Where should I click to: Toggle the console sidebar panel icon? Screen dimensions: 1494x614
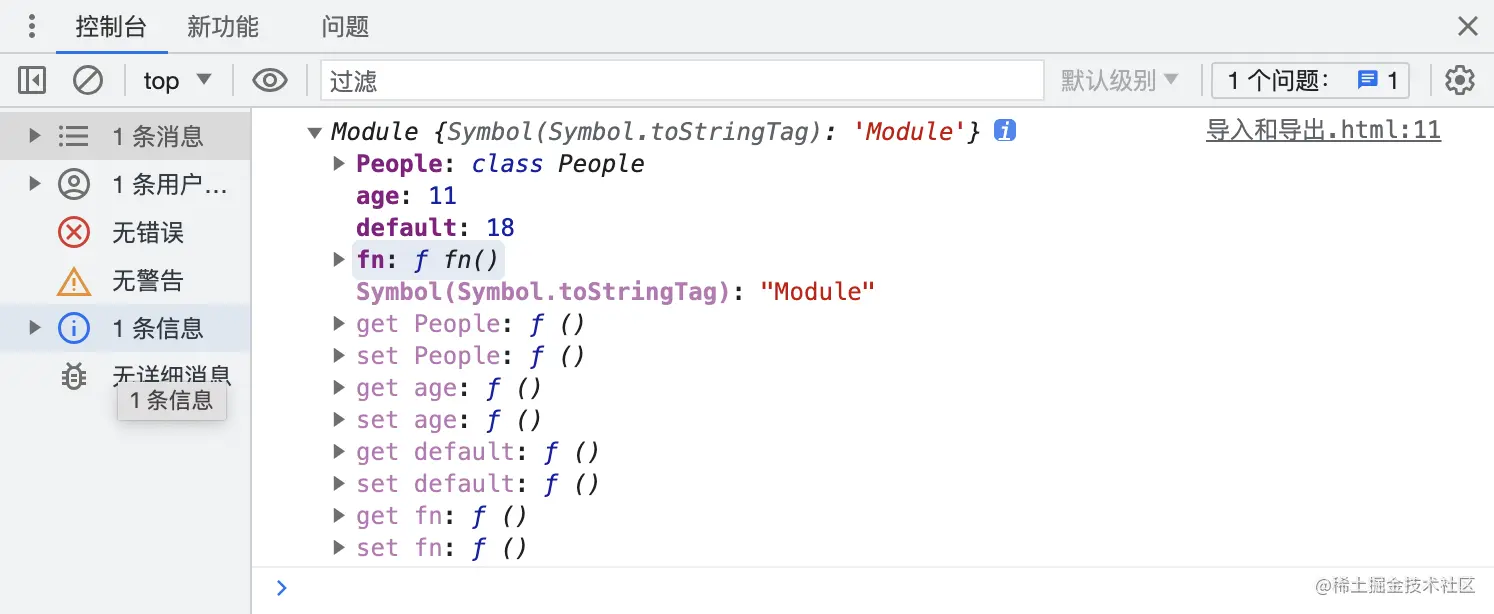(x=32, y=80)
